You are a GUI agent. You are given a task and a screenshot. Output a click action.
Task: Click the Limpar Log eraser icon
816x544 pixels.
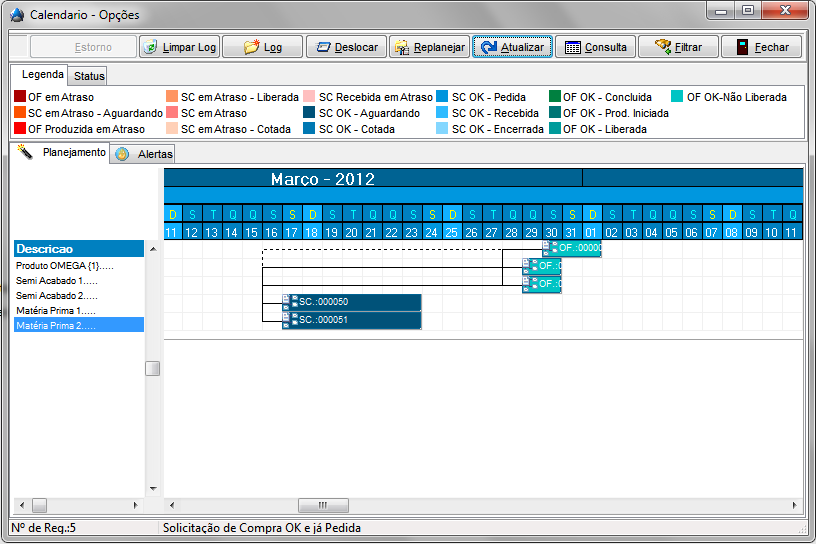click(x=151, y=47)
